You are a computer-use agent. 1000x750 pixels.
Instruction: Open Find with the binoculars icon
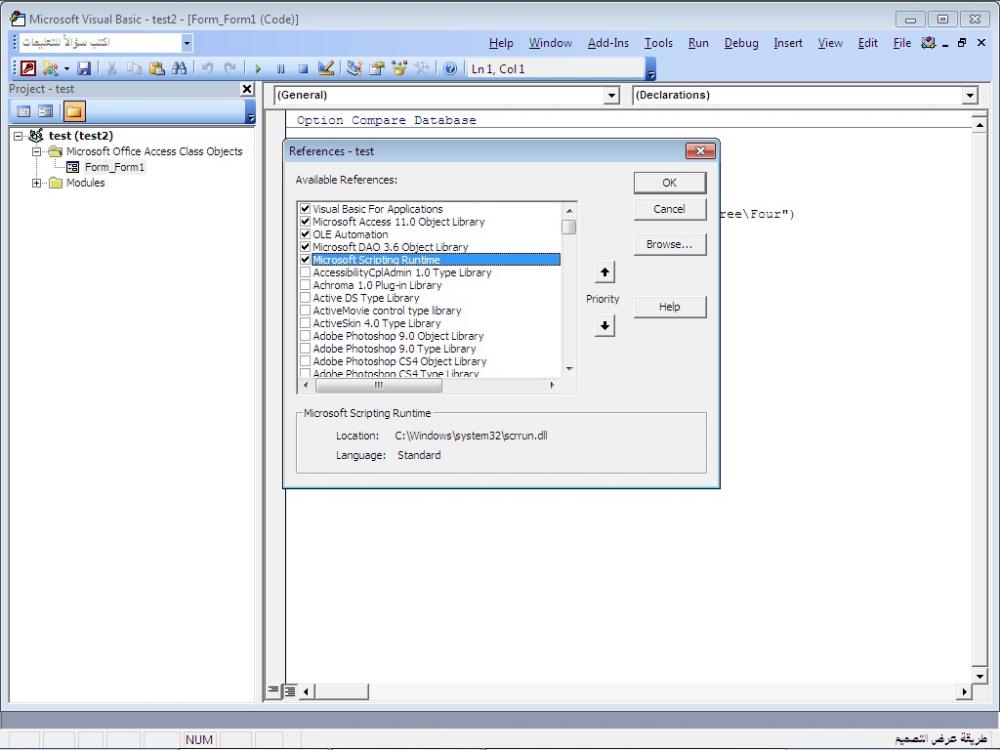(x=179, y=68)
